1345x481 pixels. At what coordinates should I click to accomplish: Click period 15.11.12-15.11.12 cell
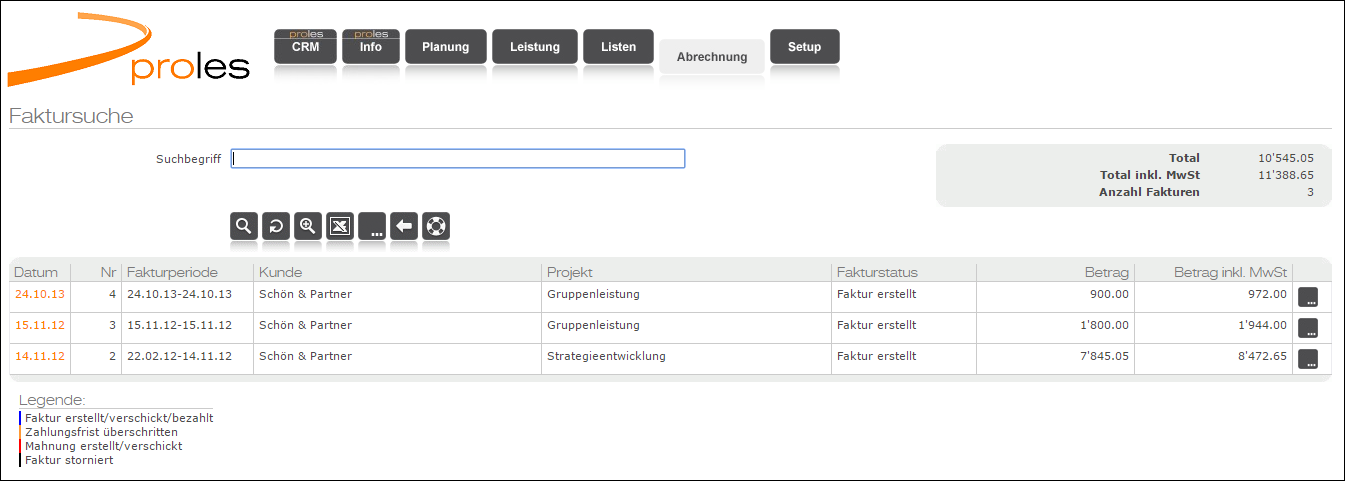click(180, 325)
